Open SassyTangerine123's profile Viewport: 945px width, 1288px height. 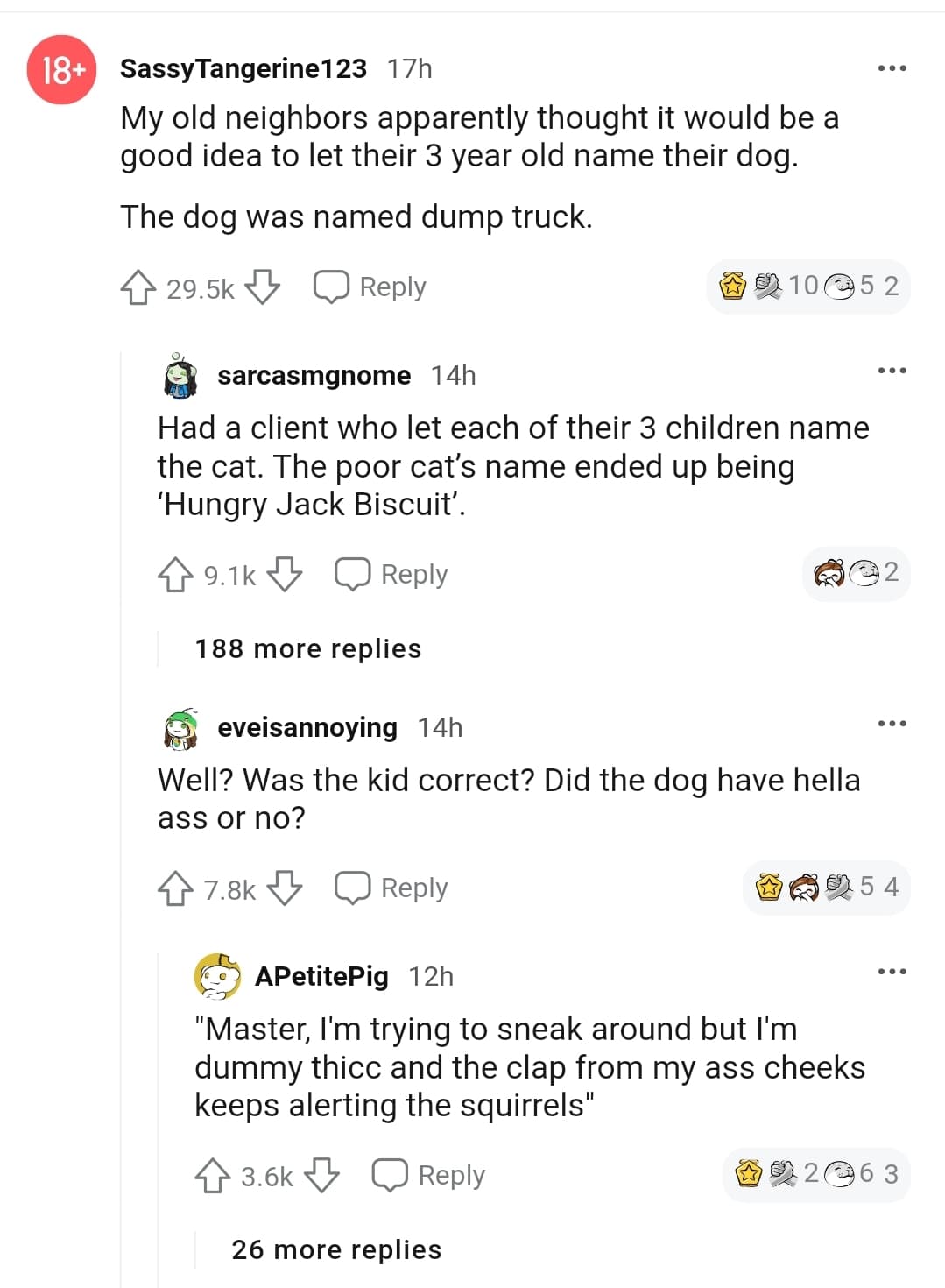pos(243,69)
